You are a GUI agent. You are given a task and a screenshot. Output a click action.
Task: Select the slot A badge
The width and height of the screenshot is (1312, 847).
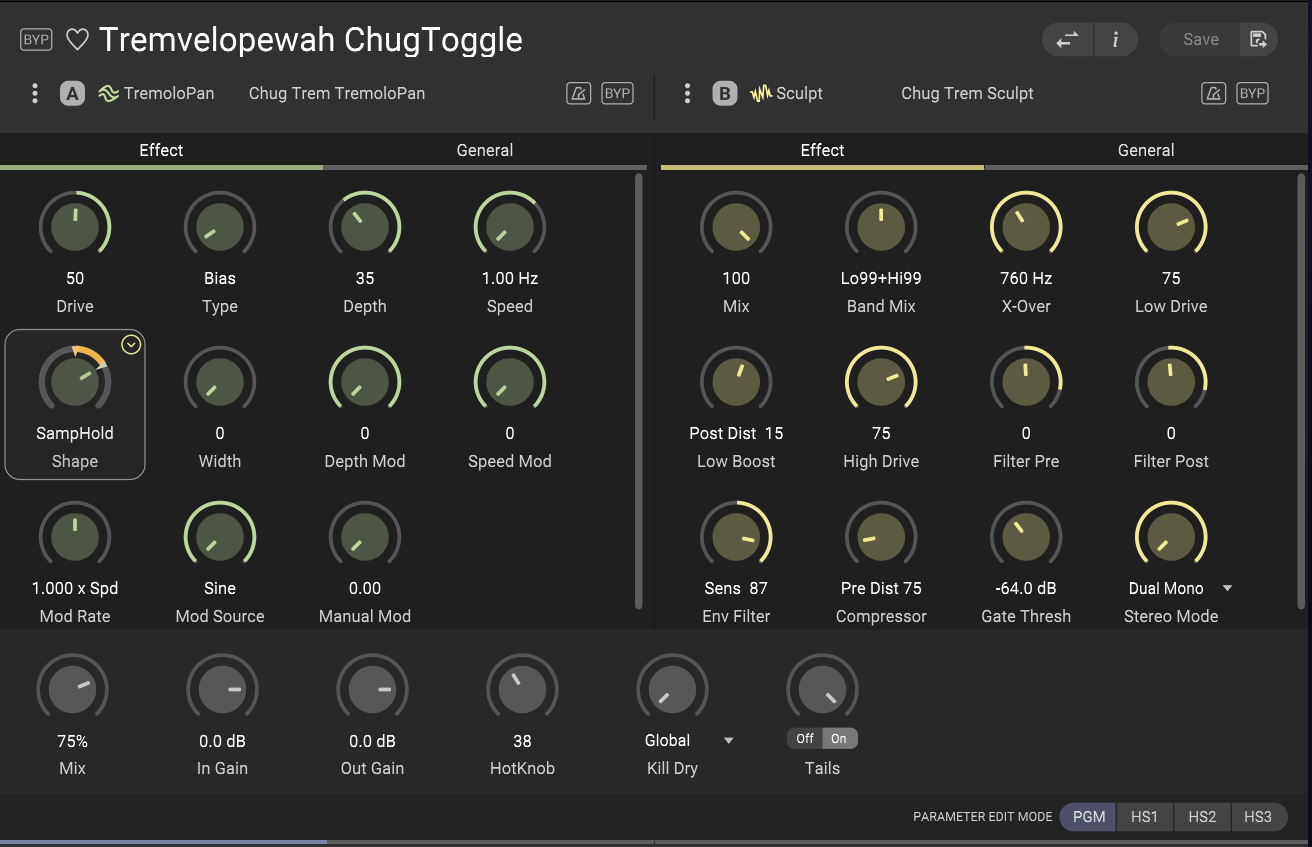(x=72, y=94)
